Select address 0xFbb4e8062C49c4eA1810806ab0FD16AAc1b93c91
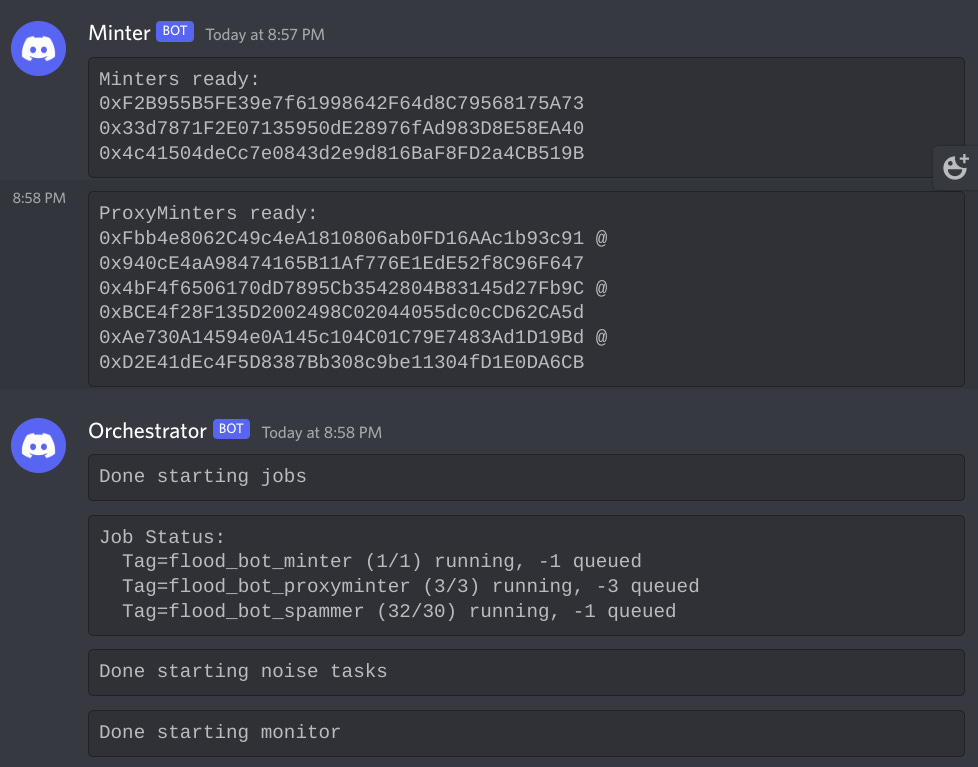 [x=341, y=238]
